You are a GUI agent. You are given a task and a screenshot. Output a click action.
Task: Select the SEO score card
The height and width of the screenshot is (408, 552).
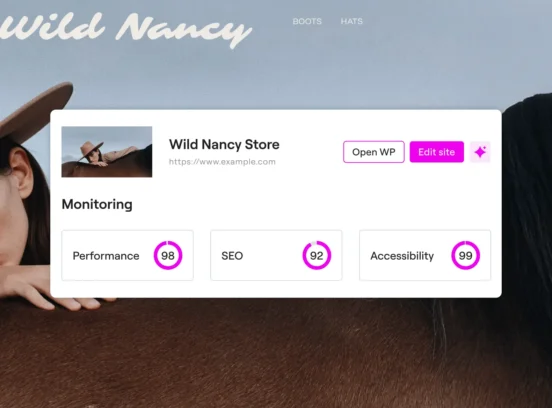(276, 255)
